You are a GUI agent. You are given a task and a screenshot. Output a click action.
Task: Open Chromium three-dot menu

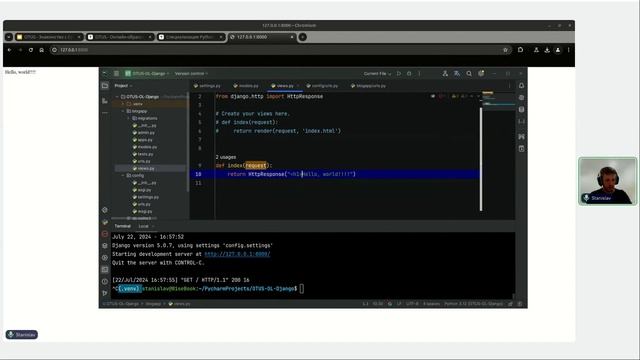point(568,50)
